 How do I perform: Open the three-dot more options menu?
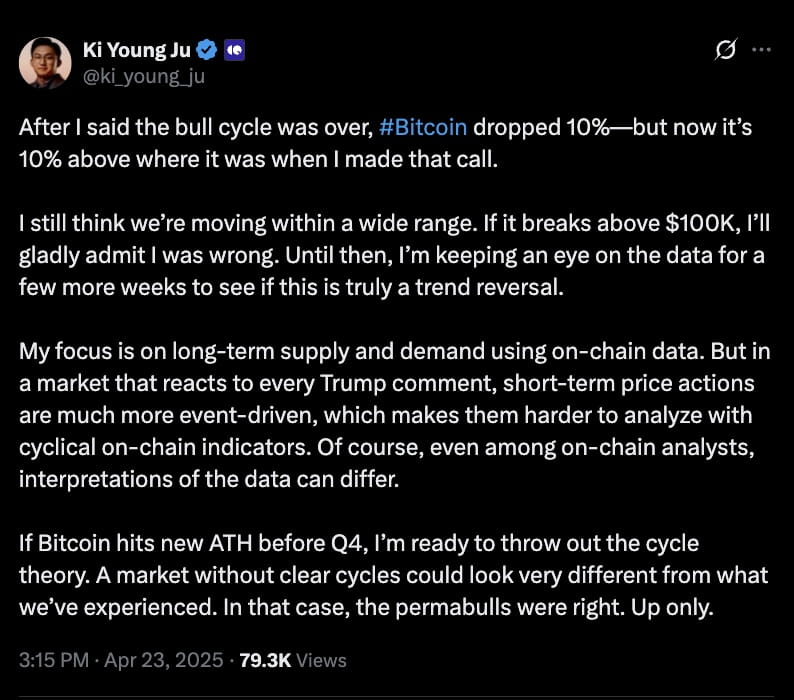point(761,49)
